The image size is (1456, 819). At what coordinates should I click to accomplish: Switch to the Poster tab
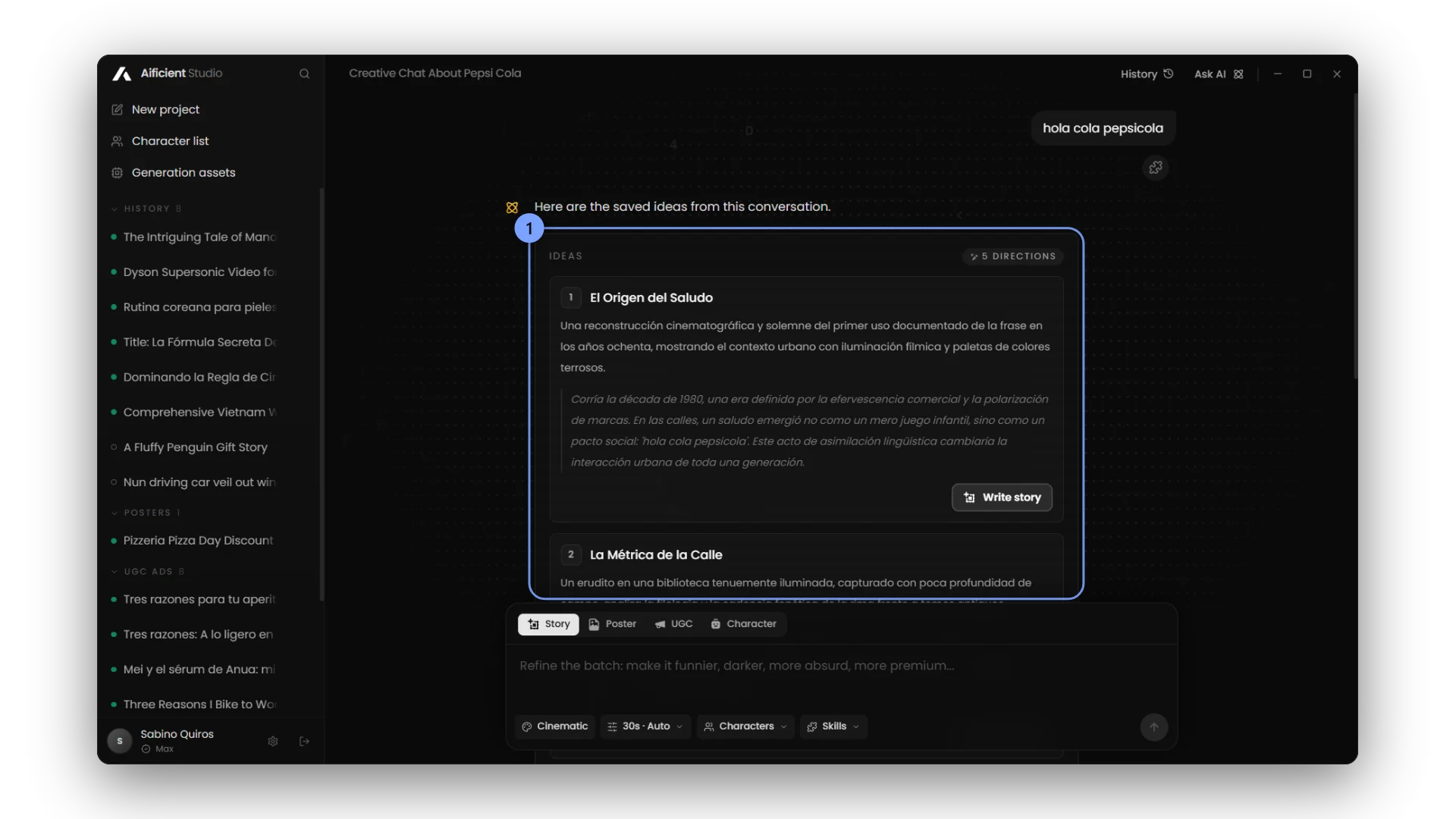(x=613, y=624)
